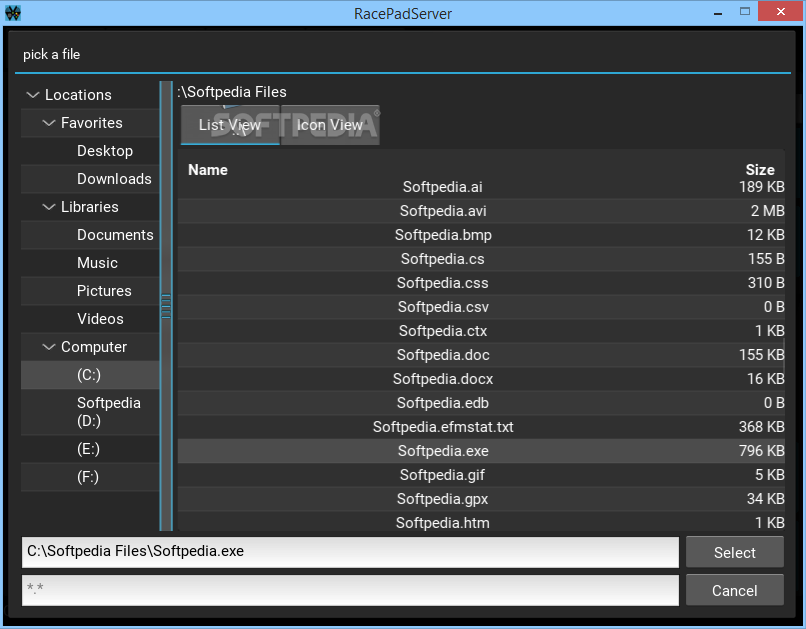
Task: Select file Softpedia.avi
Action: [481, 211]
